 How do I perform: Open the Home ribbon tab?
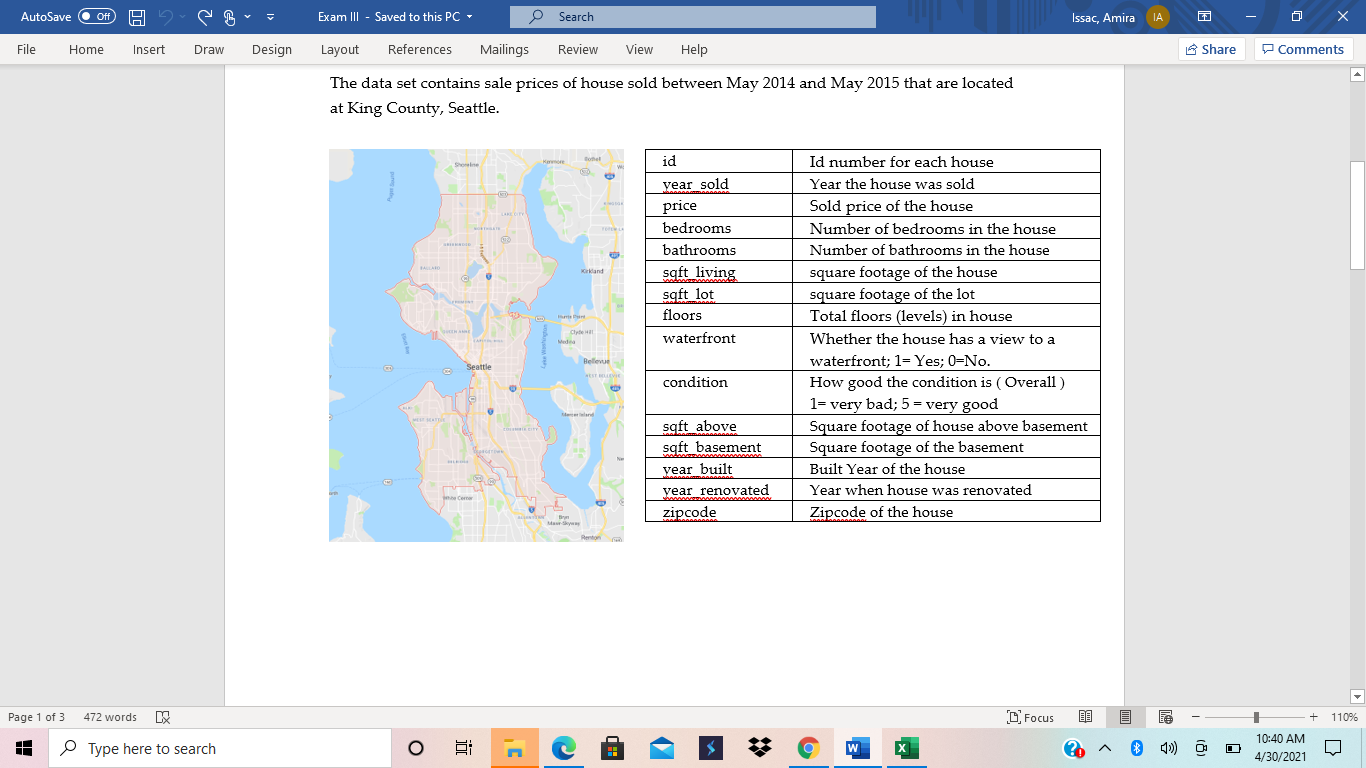tap(86, 49)
